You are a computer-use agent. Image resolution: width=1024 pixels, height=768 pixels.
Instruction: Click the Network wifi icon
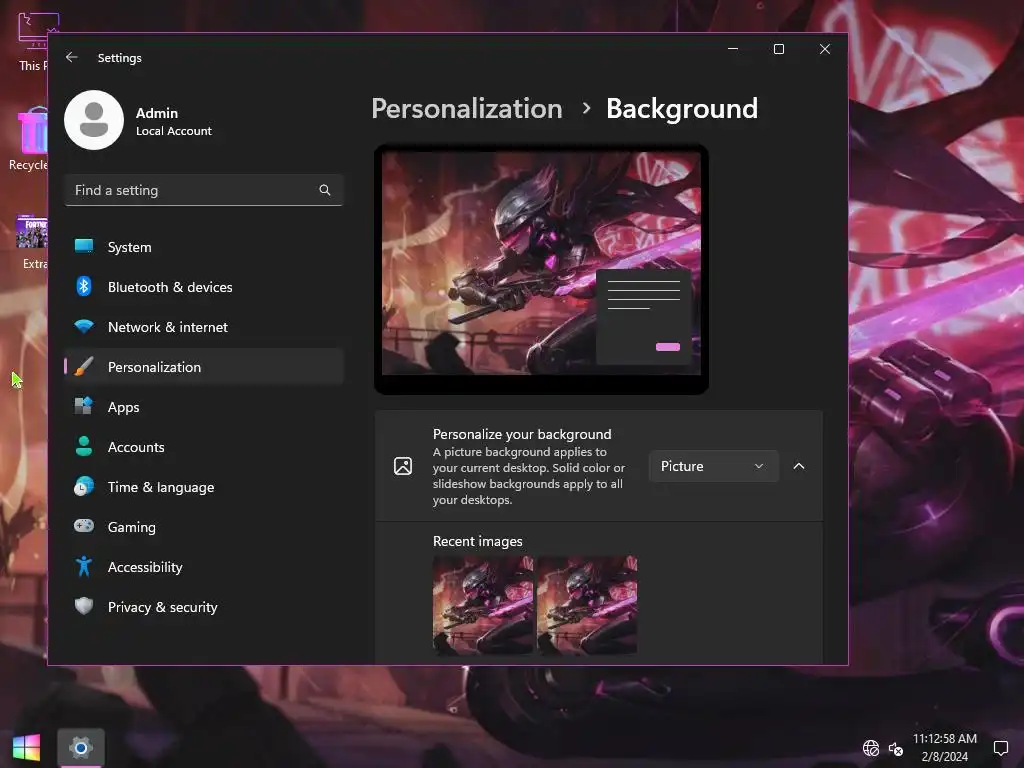click(x=84, y=327)
